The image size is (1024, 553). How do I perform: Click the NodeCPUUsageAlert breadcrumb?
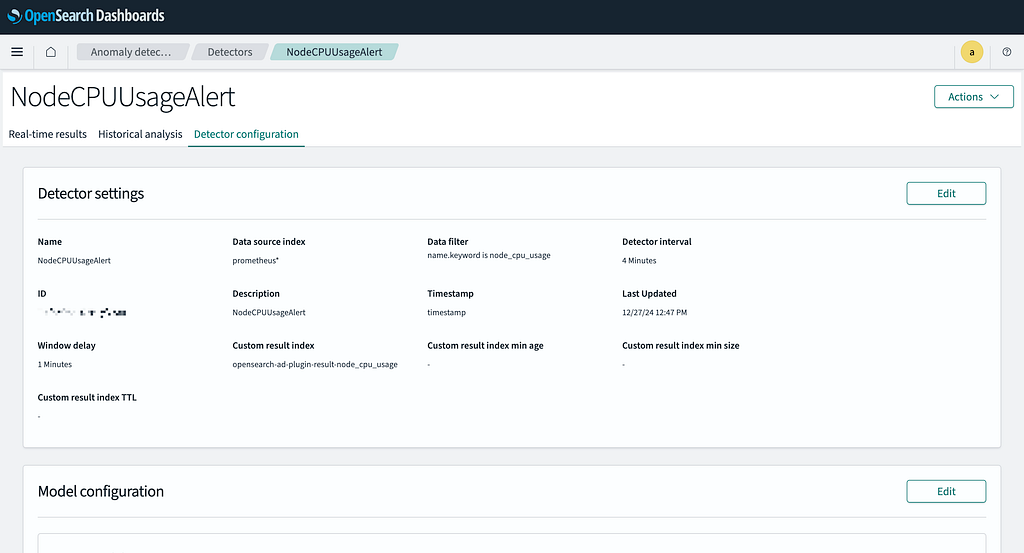[x=334, y=52]
